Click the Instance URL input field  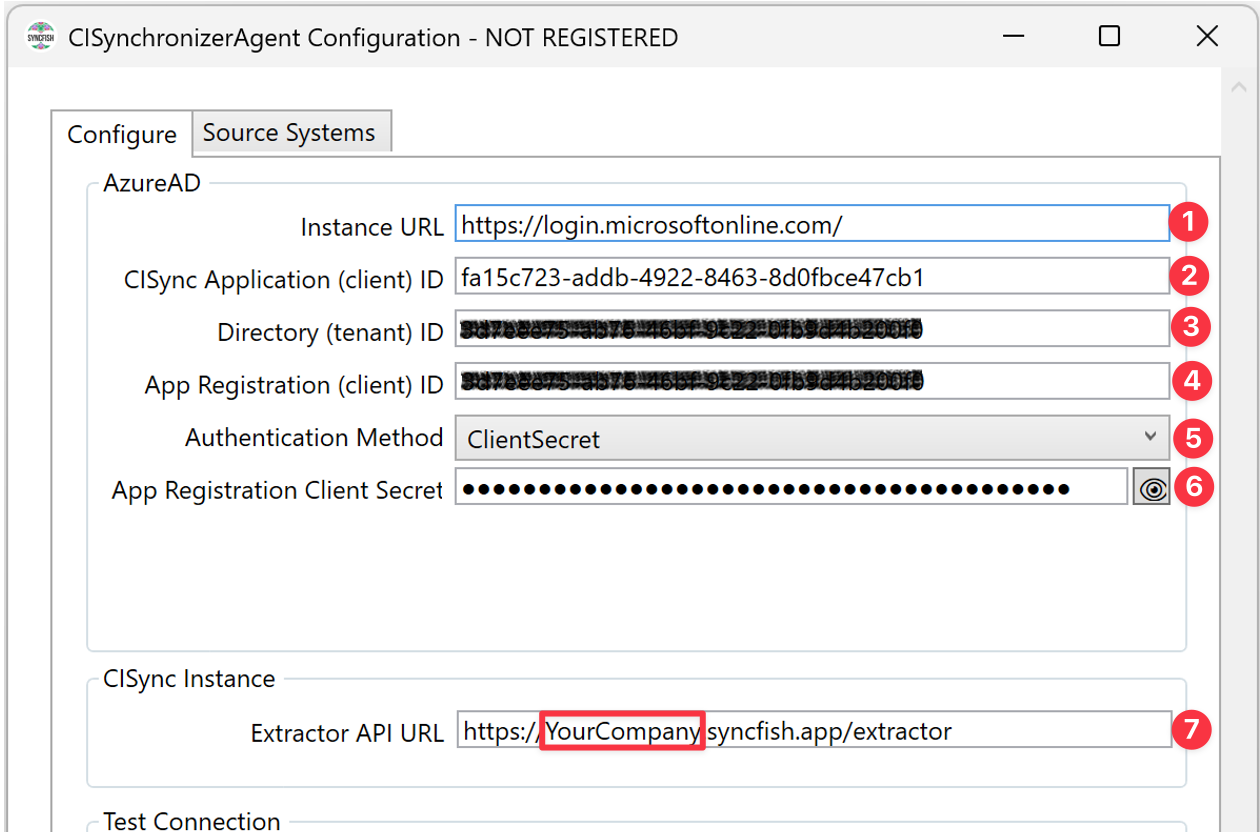[812, 225]
